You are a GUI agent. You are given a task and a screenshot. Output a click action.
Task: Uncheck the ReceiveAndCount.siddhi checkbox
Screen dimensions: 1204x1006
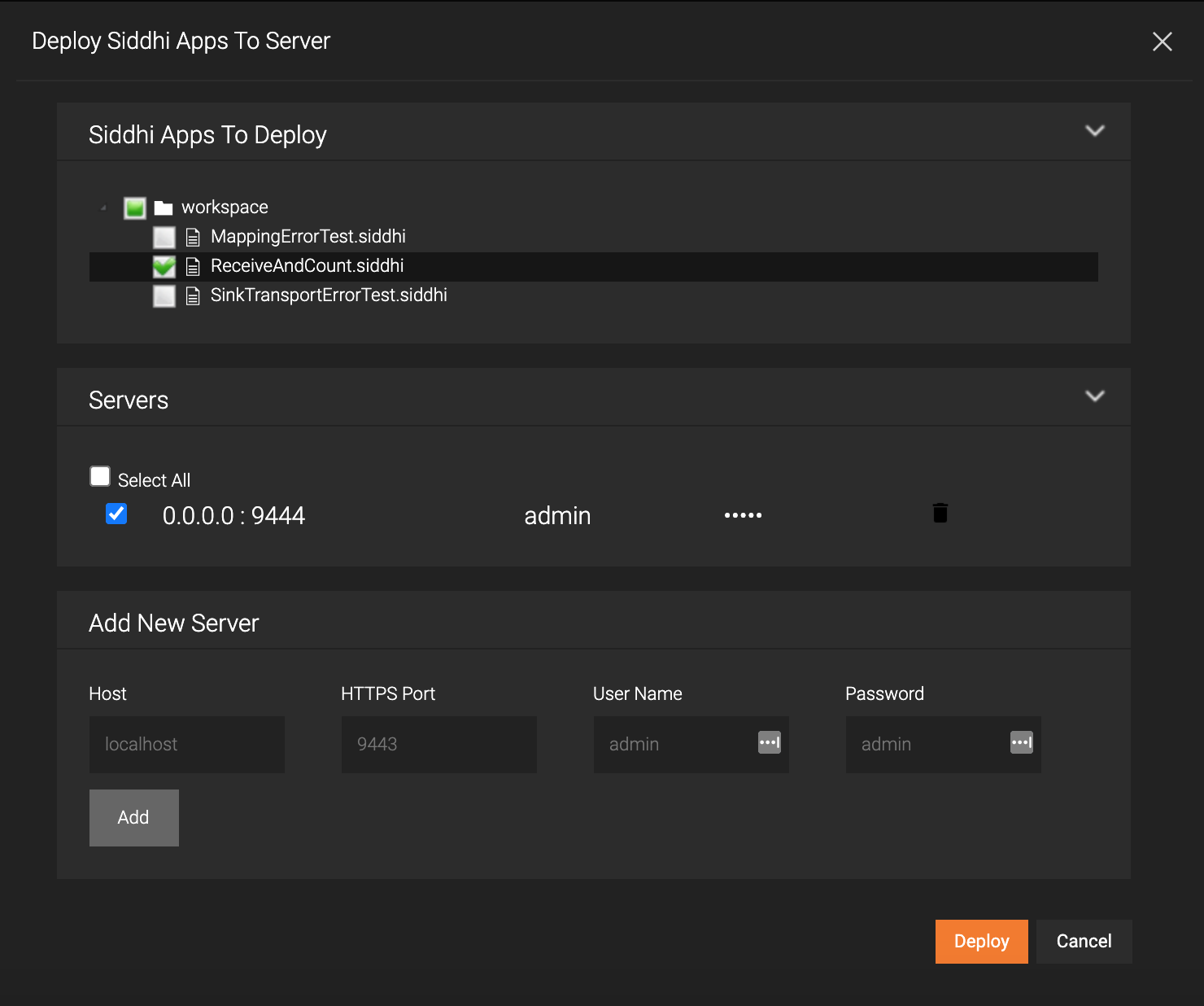(164, 267)
